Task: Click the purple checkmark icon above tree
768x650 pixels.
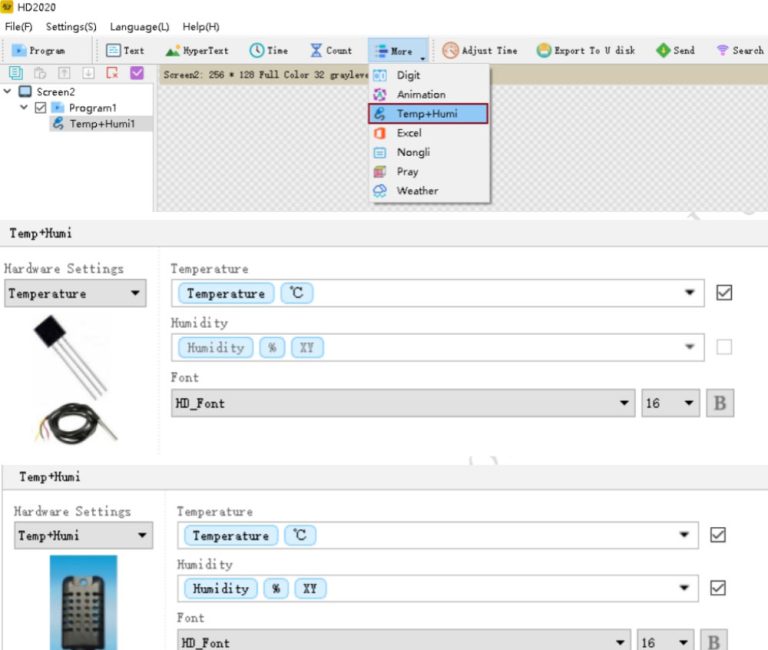Action: pyautogui.click(x=137, y=73)
